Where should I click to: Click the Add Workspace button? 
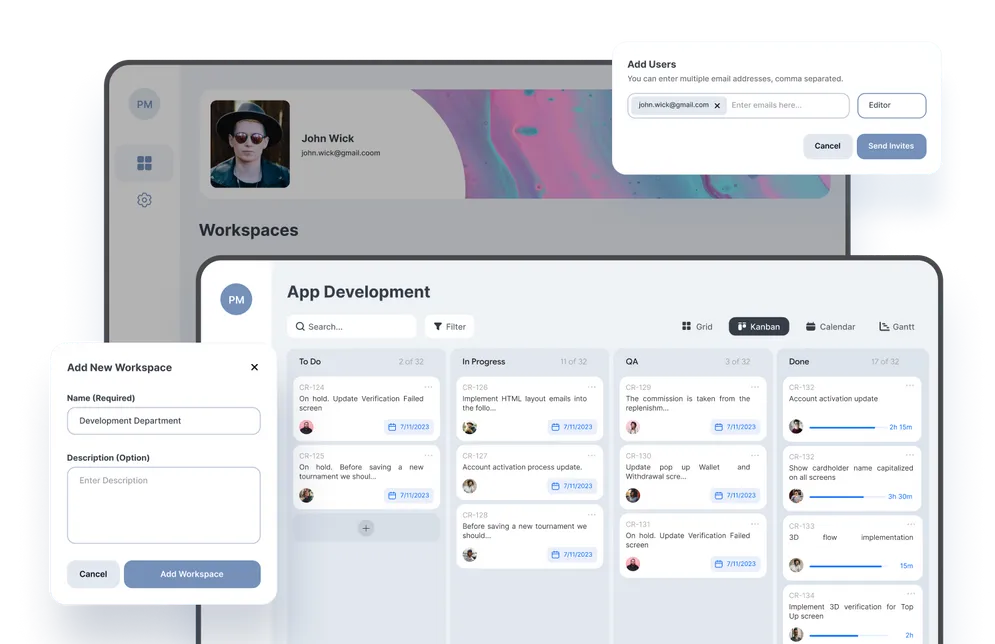coord(192,574)
